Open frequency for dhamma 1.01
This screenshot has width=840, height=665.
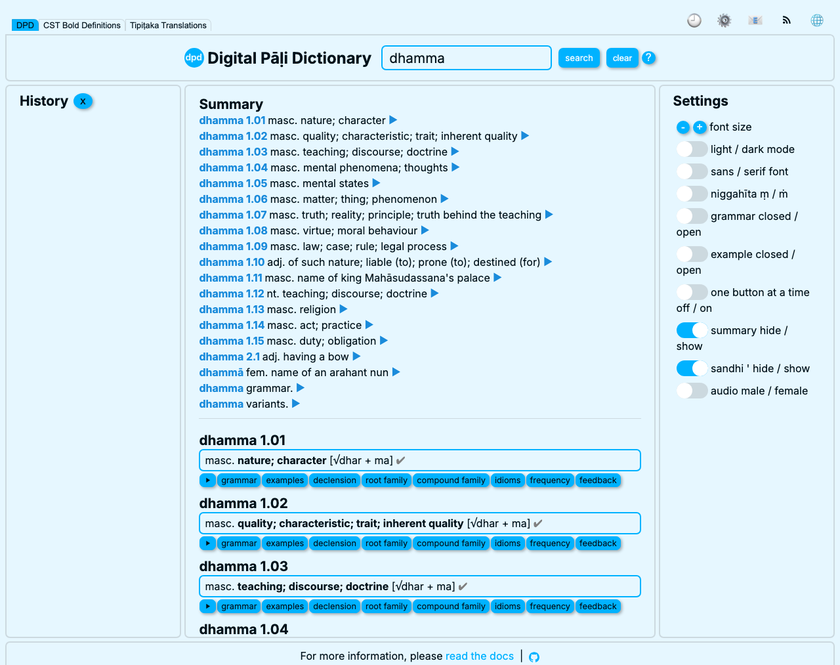(x=550, y=480)
